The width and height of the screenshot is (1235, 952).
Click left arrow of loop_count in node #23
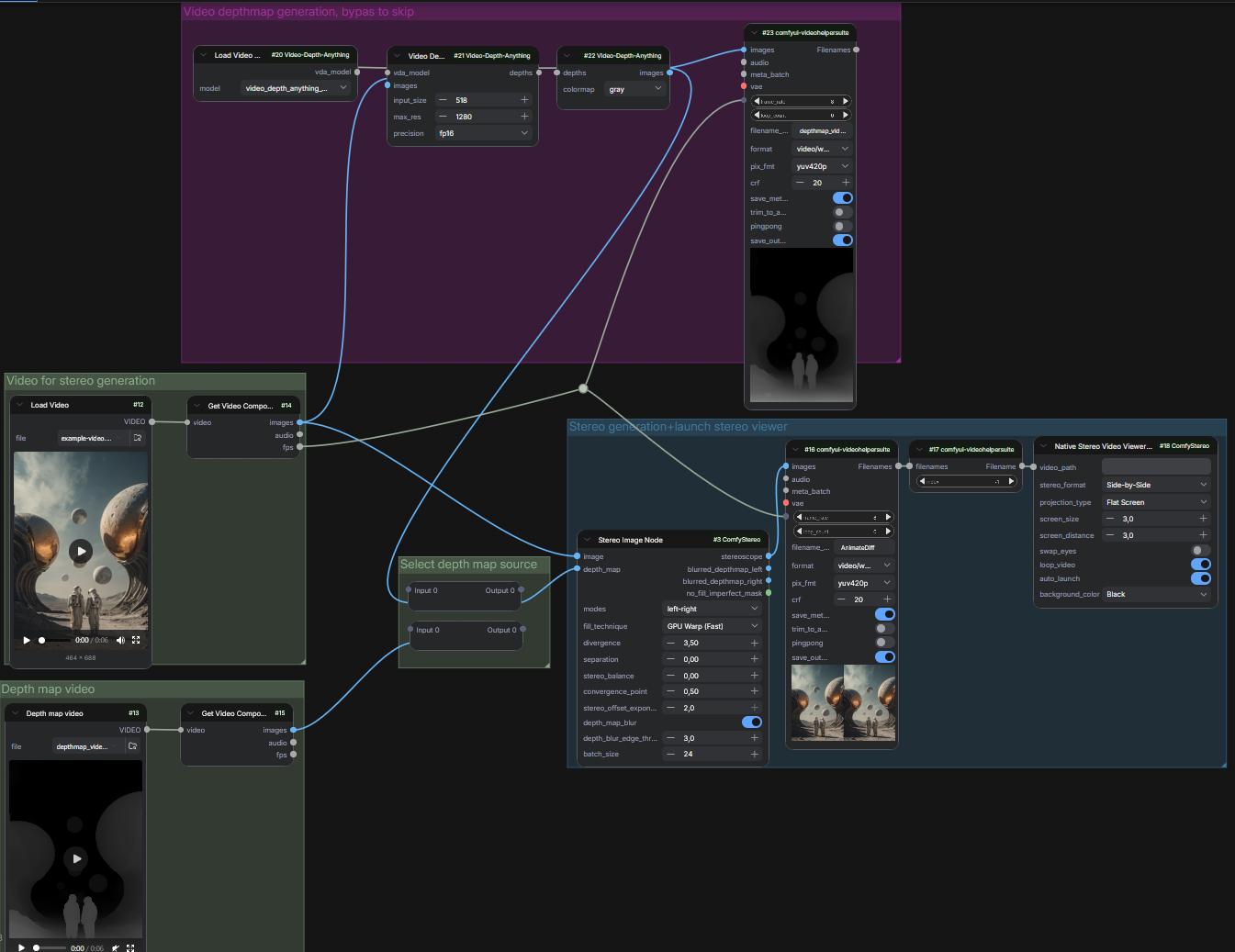757,115
